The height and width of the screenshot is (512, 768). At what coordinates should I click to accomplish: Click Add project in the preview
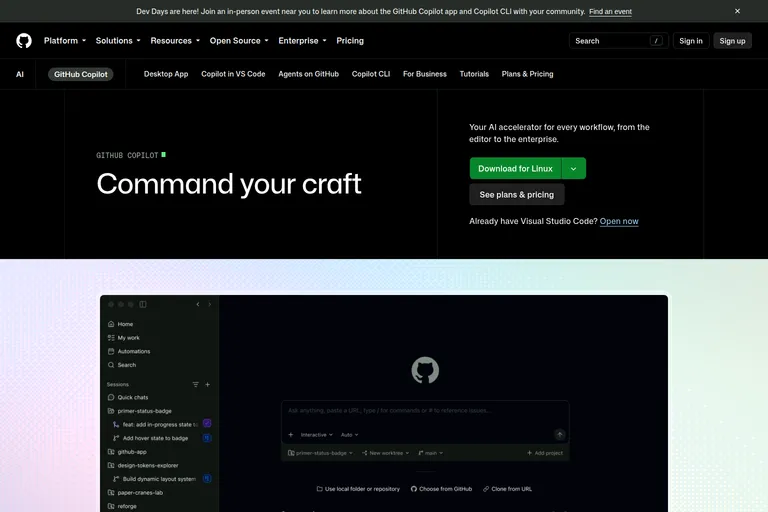(545, 453)
